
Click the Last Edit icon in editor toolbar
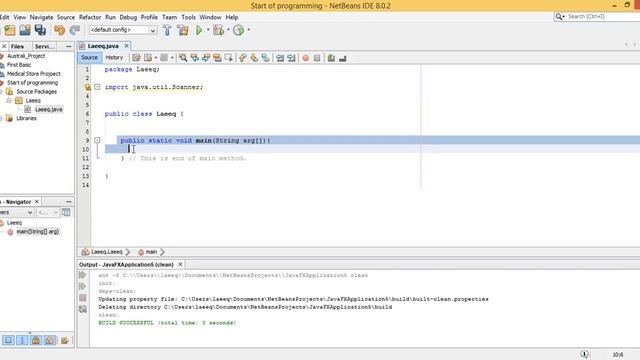pos(136,58)
